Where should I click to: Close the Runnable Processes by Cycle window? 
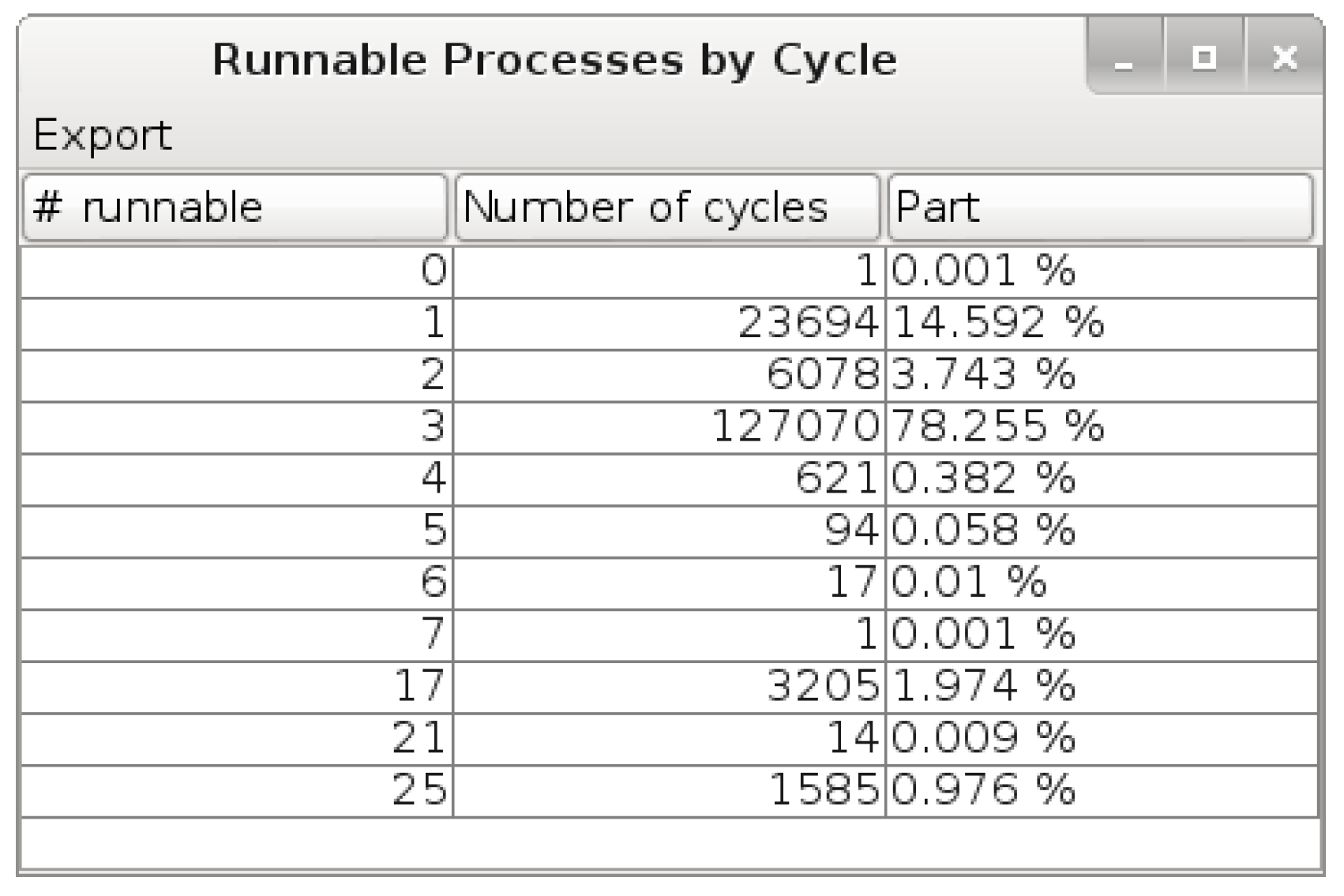pyautogui.click(x=1285, y=58)
